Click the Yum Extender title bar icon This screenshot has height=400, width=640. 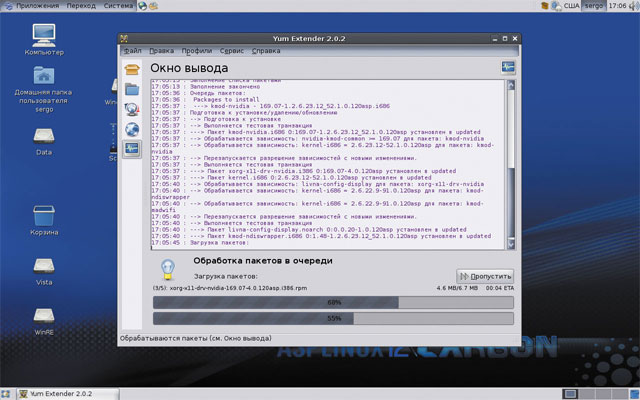click(124, 38)
